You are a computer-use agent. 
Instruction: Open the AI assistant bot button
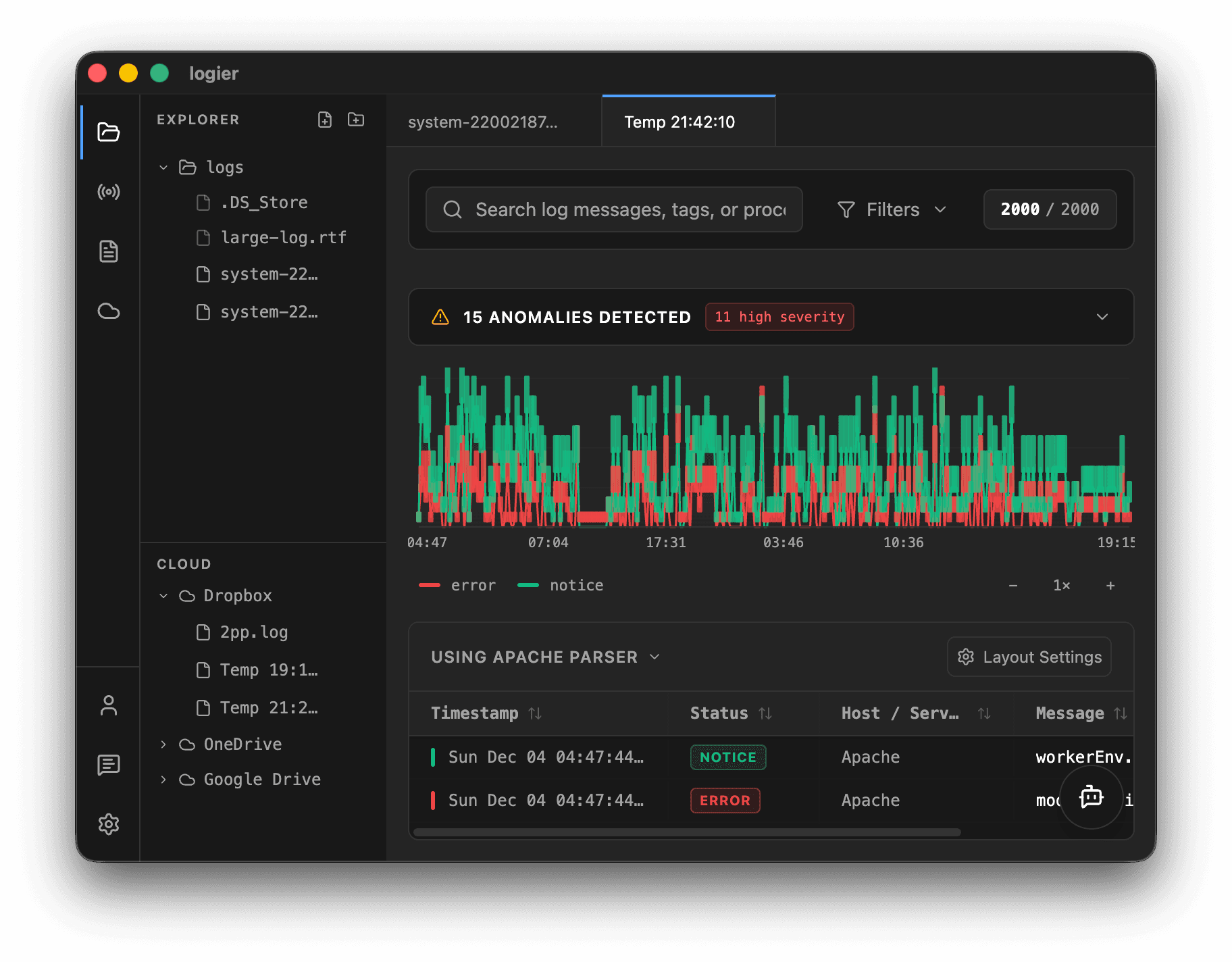coord(1091,797)
